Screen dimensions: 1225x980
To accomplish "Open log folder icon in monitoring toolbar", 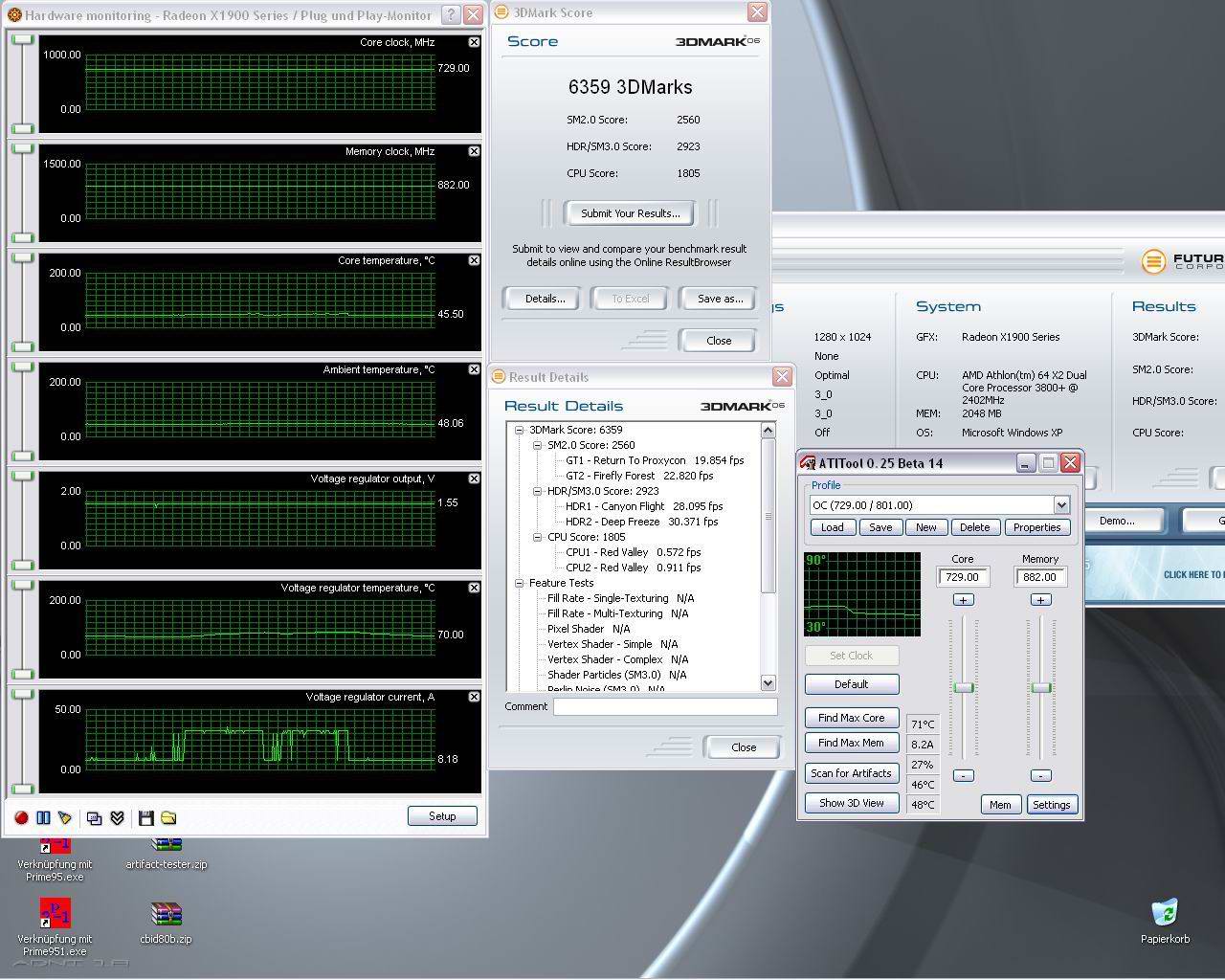I will (168, 817).
